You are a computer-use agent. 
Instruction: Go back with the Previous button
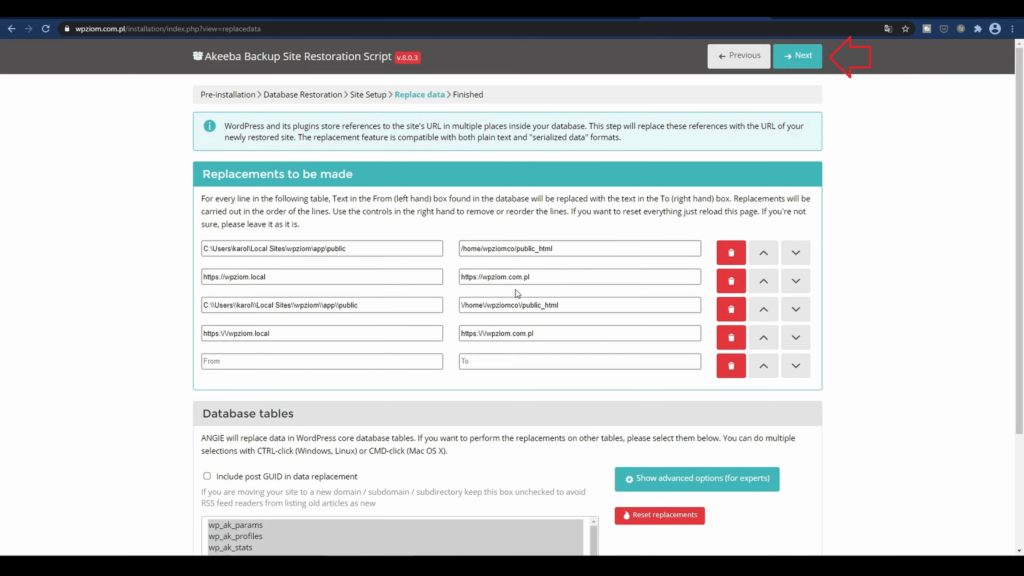pyautogui.click(x=738, y=56)
